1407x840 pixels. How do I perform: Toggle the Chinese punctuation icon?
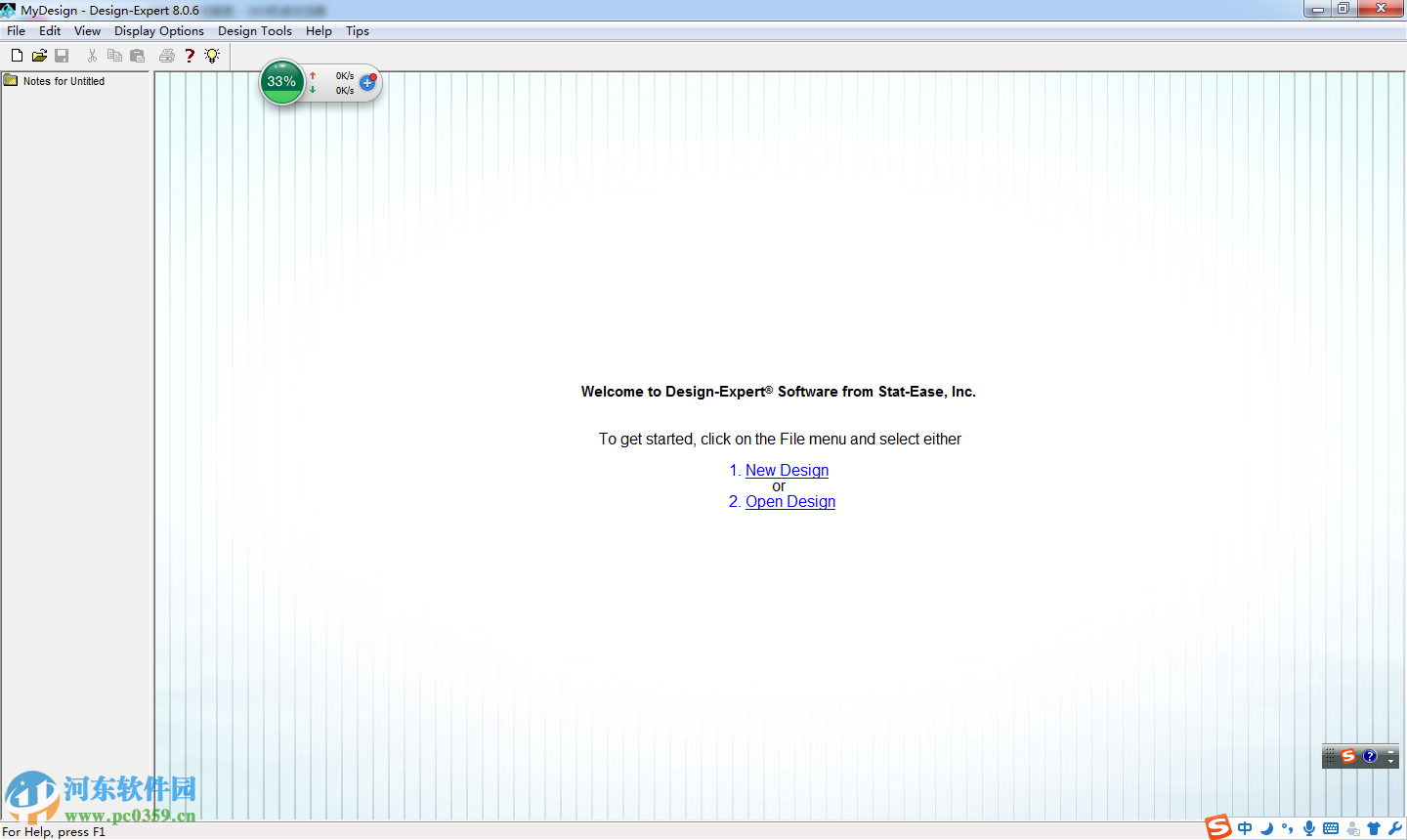(1288, 828)
